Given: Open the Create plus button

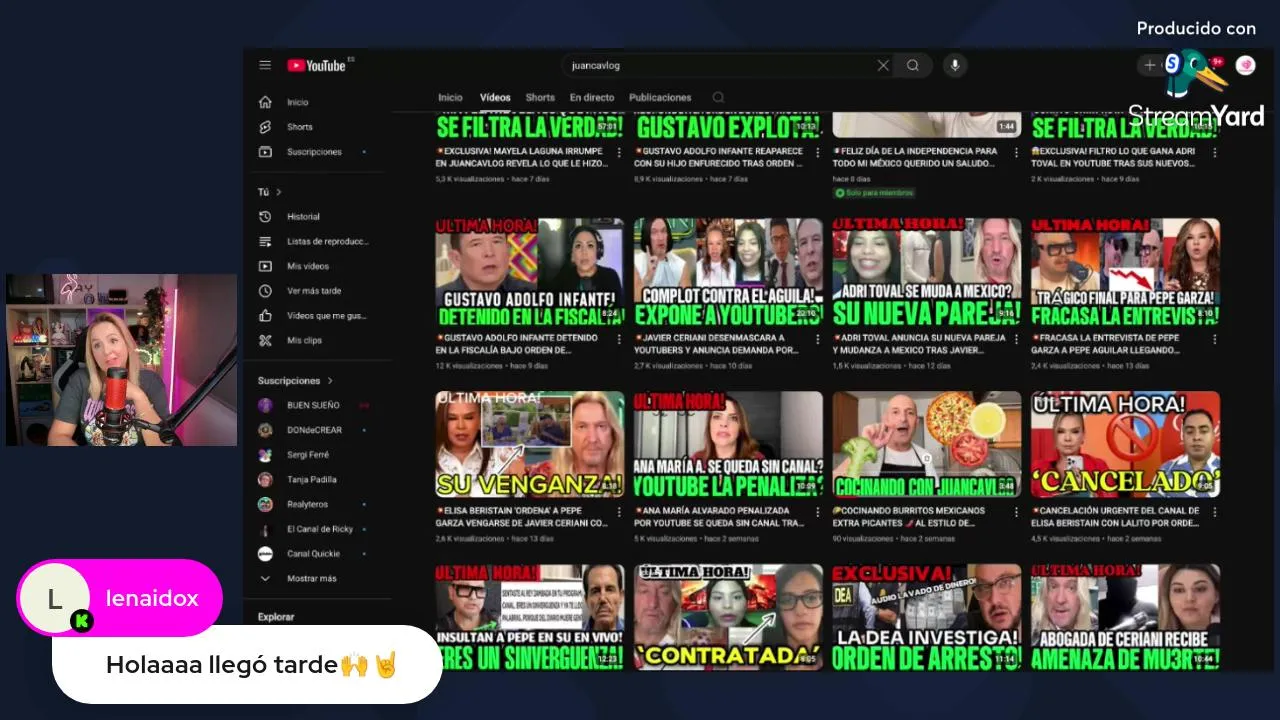Looking at the screenshot, I should (x=1150, y=65).
